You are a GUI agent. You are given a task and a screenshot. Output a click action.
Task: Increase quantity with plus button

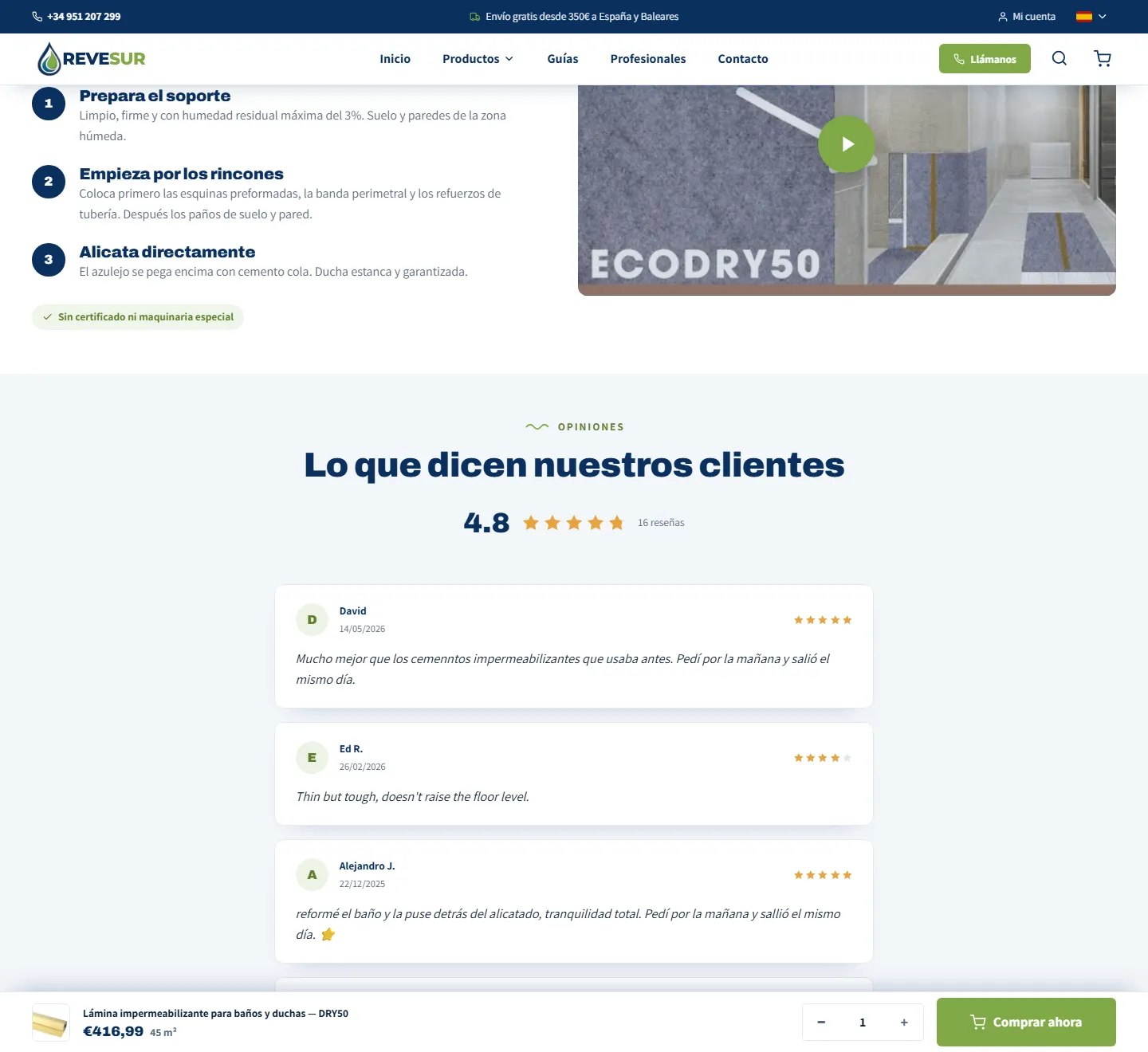coord(904,1023)
